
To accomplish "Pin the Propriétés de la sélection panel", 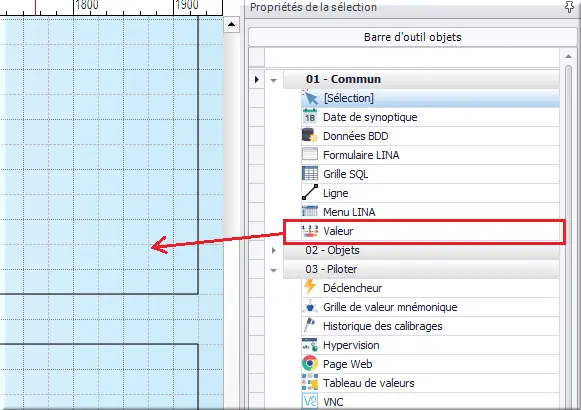I will coord(569,7).
